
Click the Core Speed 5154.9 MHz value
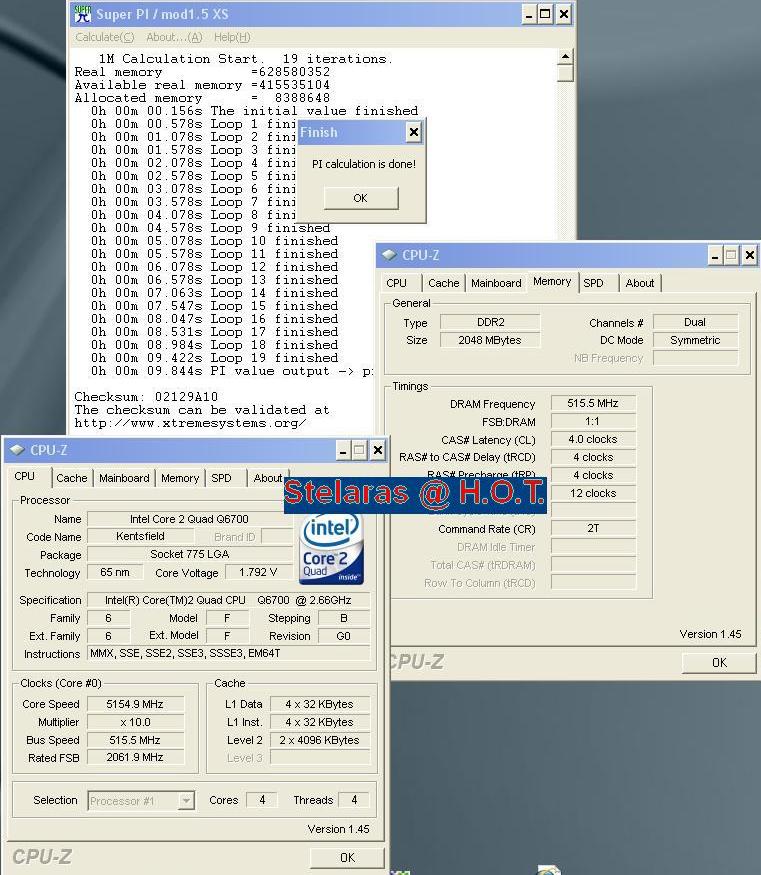click(135, 704)
